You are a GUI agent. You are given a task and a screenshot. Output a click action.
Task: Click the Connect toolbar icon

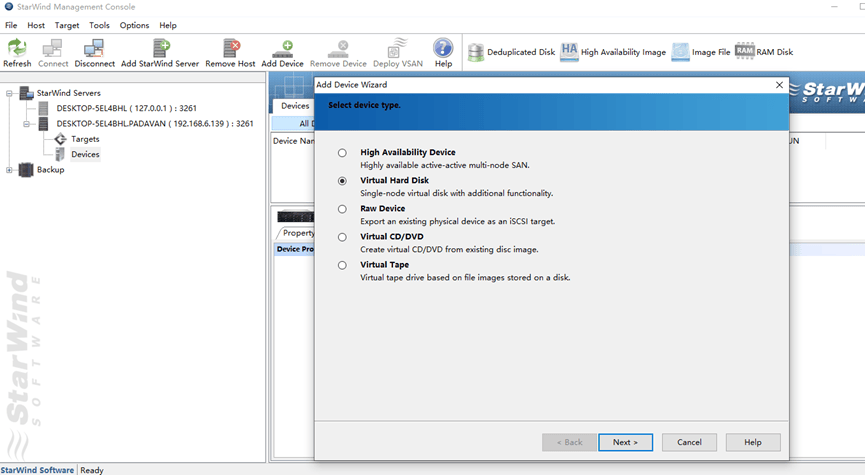(52, 47)
